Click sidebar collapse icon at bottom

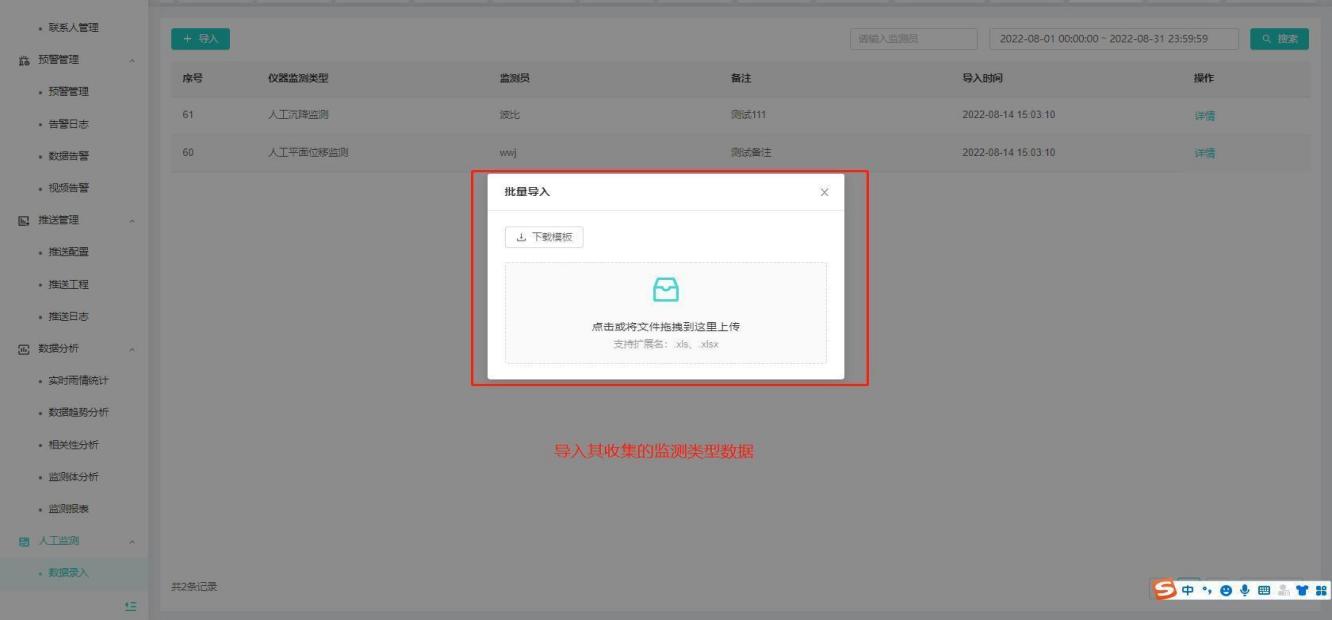pos(130,606)
